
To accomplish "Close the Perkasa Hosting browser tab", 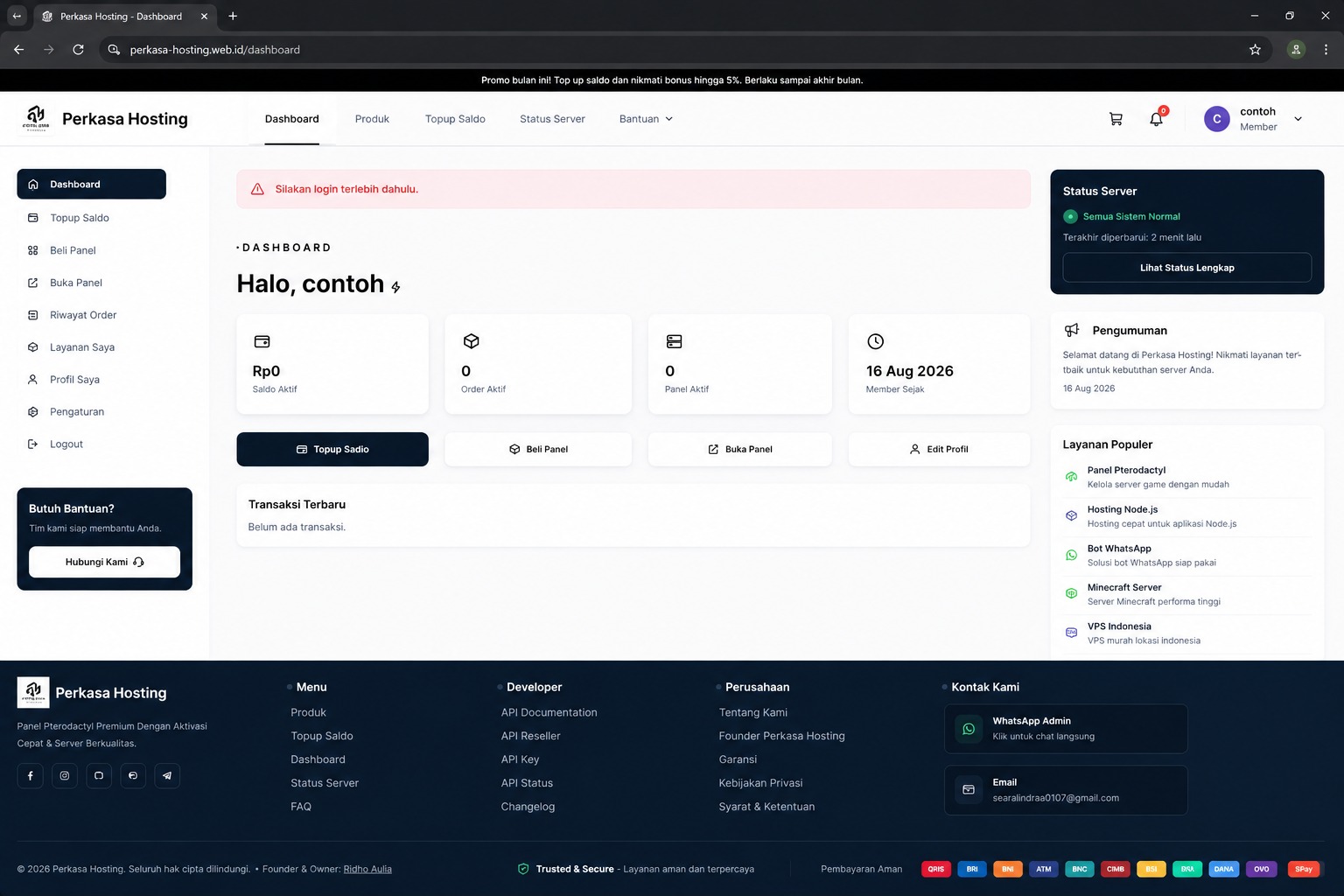I will (204, 16).
